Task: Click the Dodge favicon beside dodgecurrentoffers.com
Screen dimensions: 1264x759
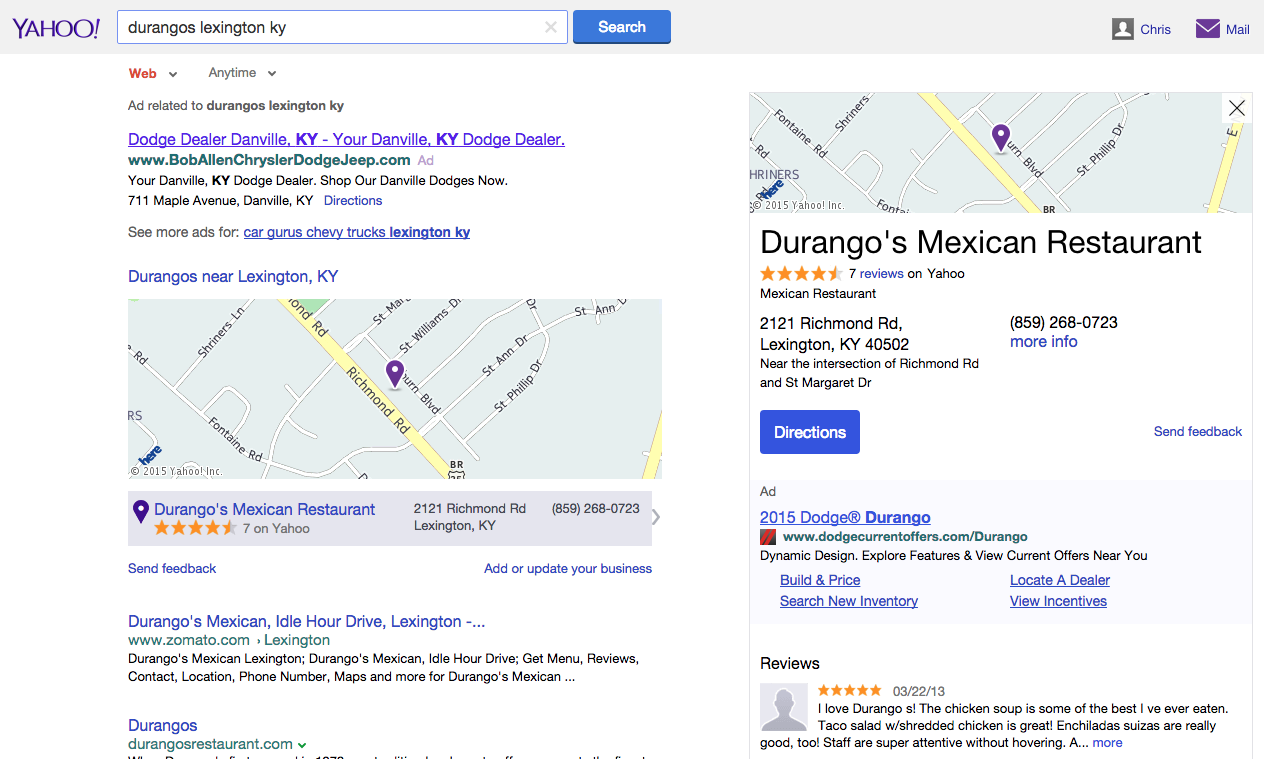Action: point(768,537)
